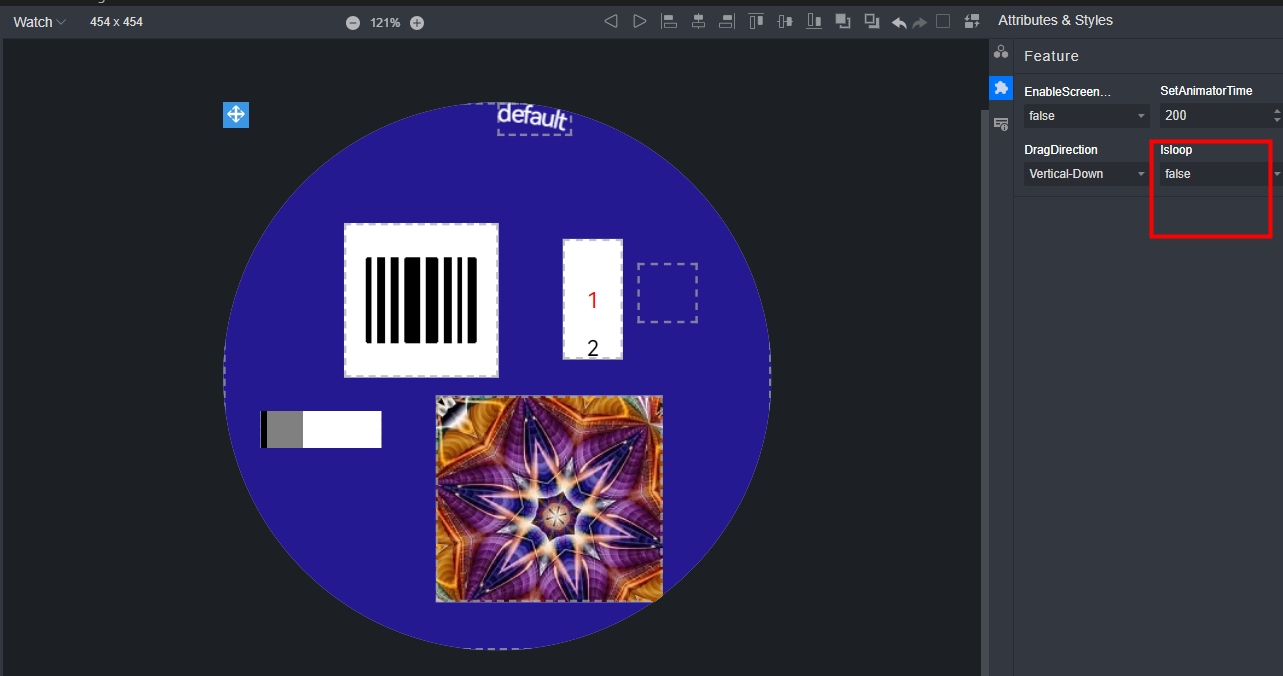Click the SetAnimatorTime value field
The image size is (1283, 676).
(1213, 116)
